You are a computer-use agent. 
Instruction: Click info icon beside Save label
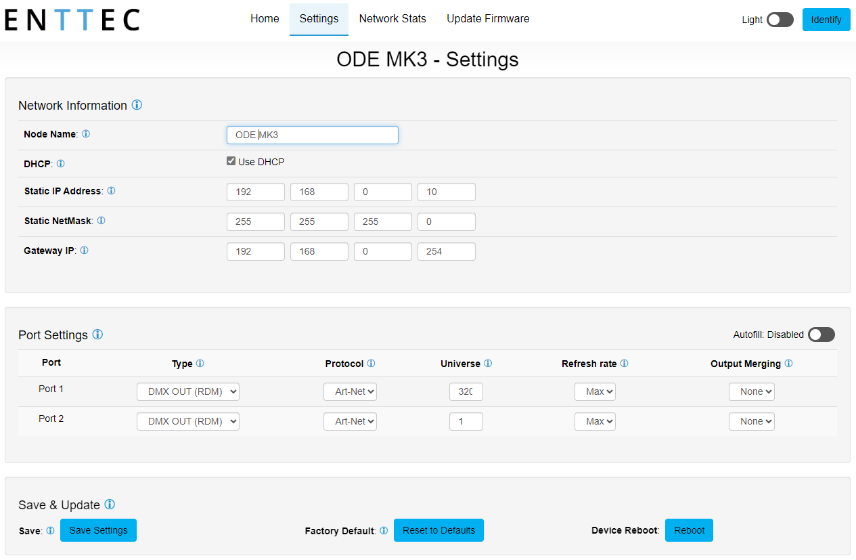click(x=50, y=530)
